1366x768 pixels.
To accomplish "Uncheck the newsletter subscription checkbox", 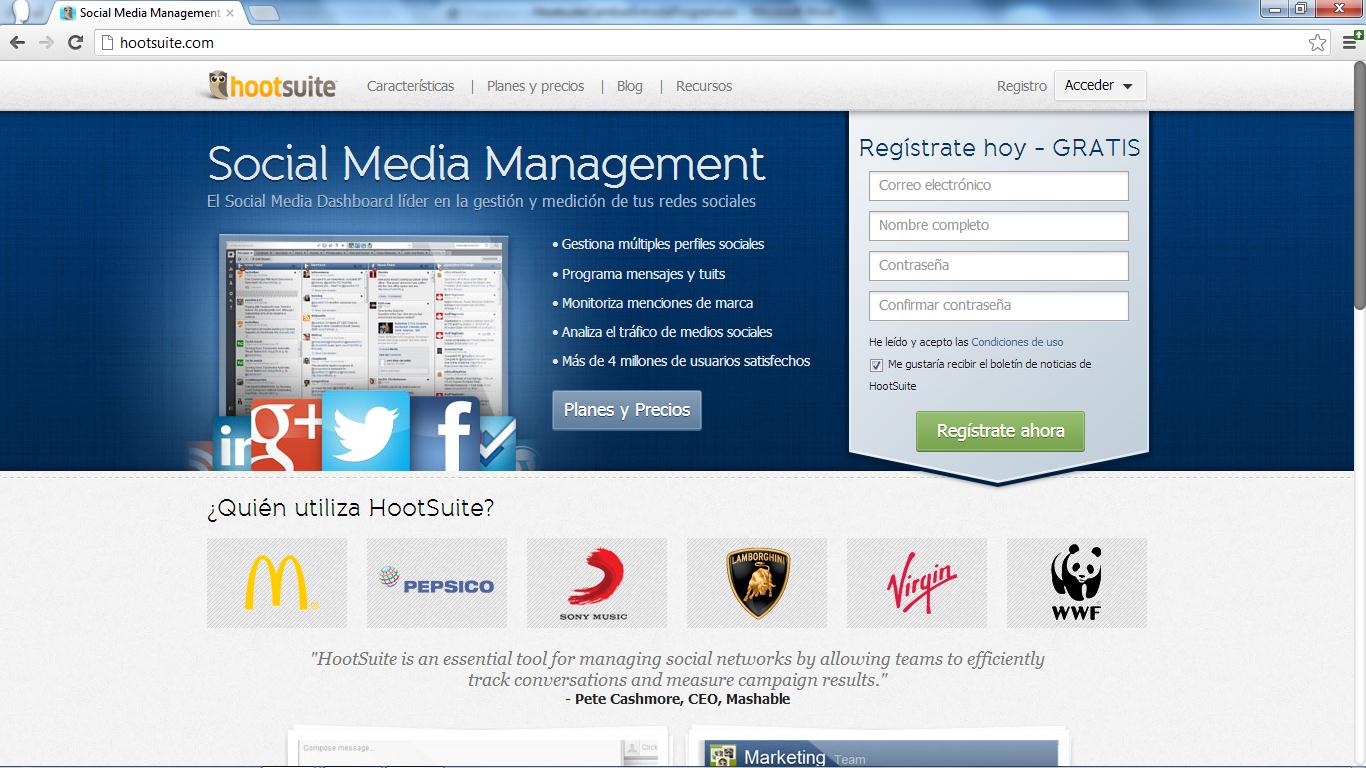I will (877, 365).
